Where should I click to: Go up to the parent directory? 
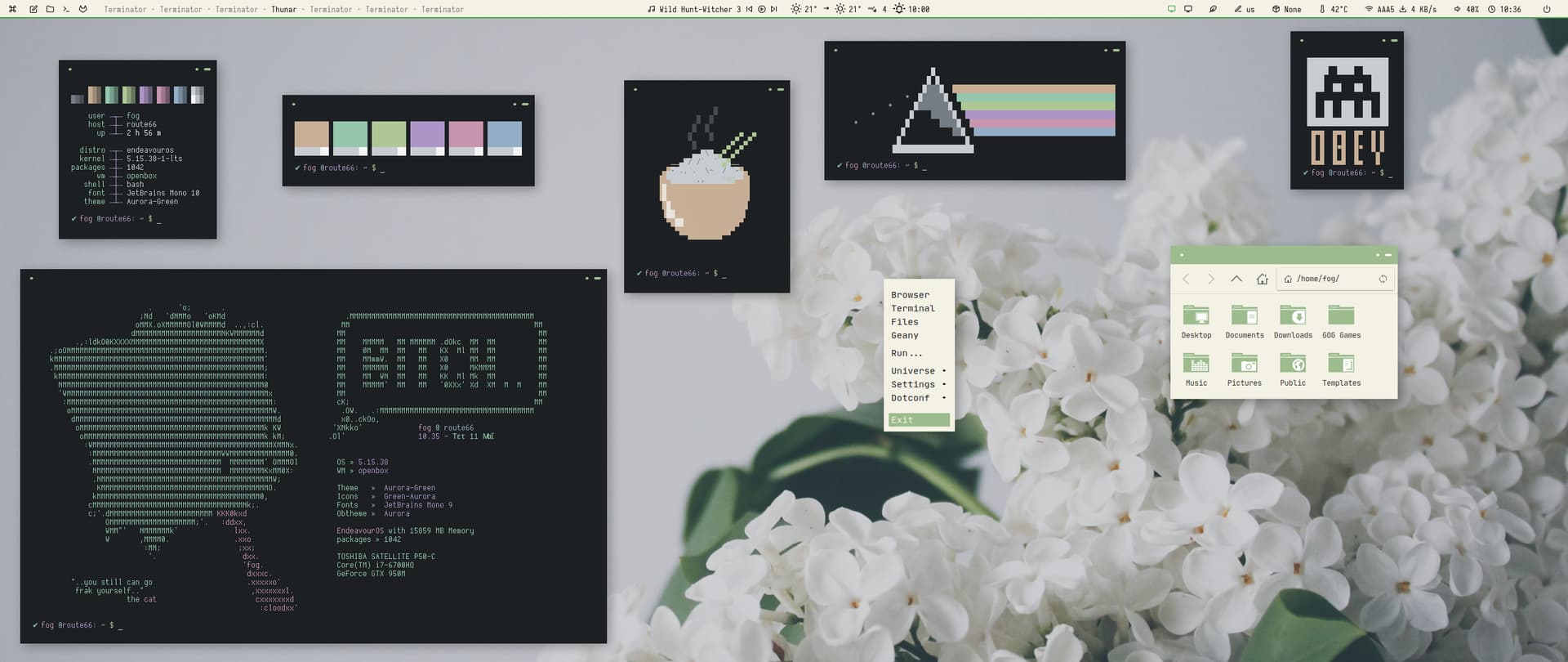tap(1236, 280)
